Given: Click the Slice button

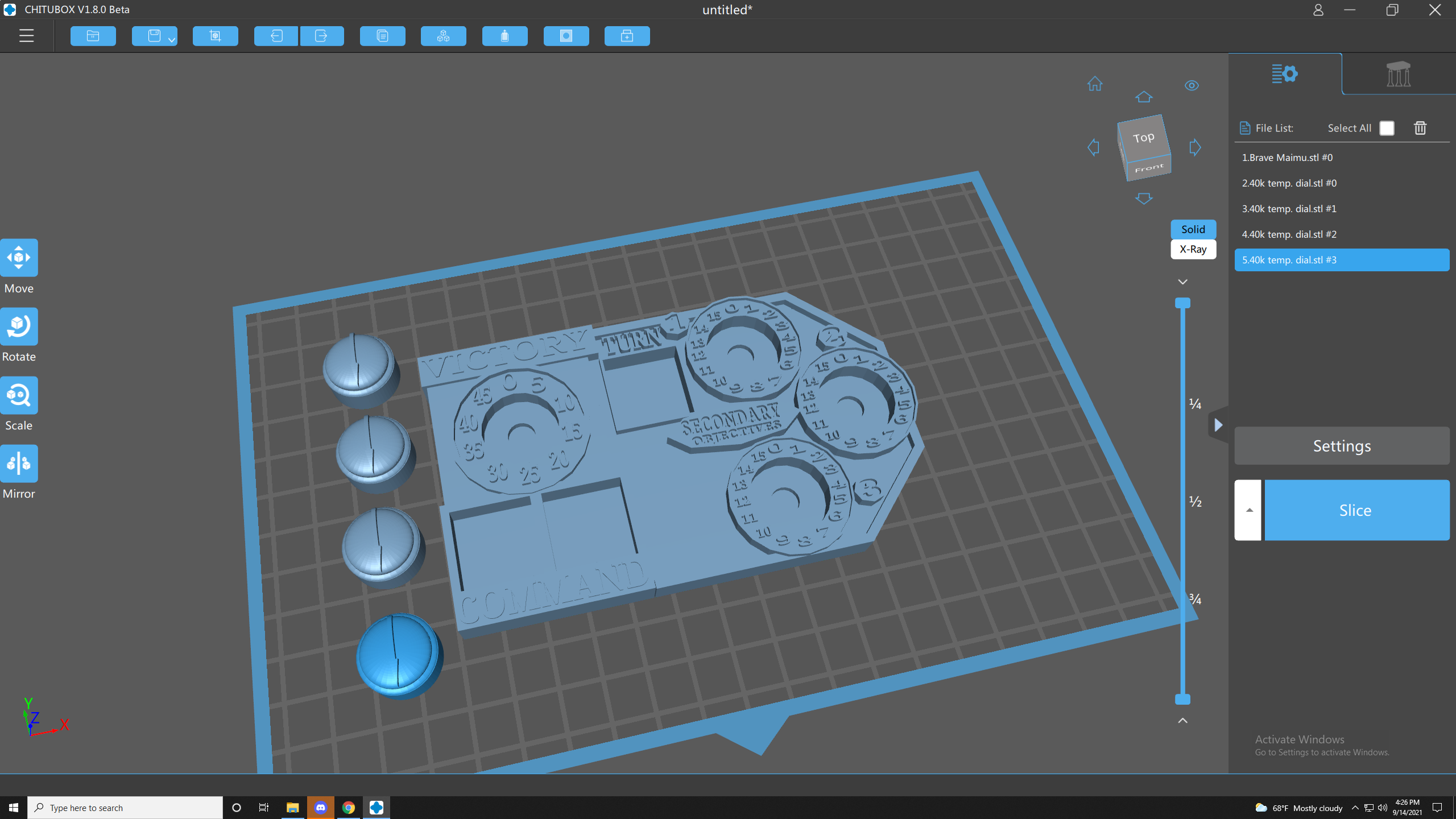Looking at the screenshot, I should click(1356, 510).
